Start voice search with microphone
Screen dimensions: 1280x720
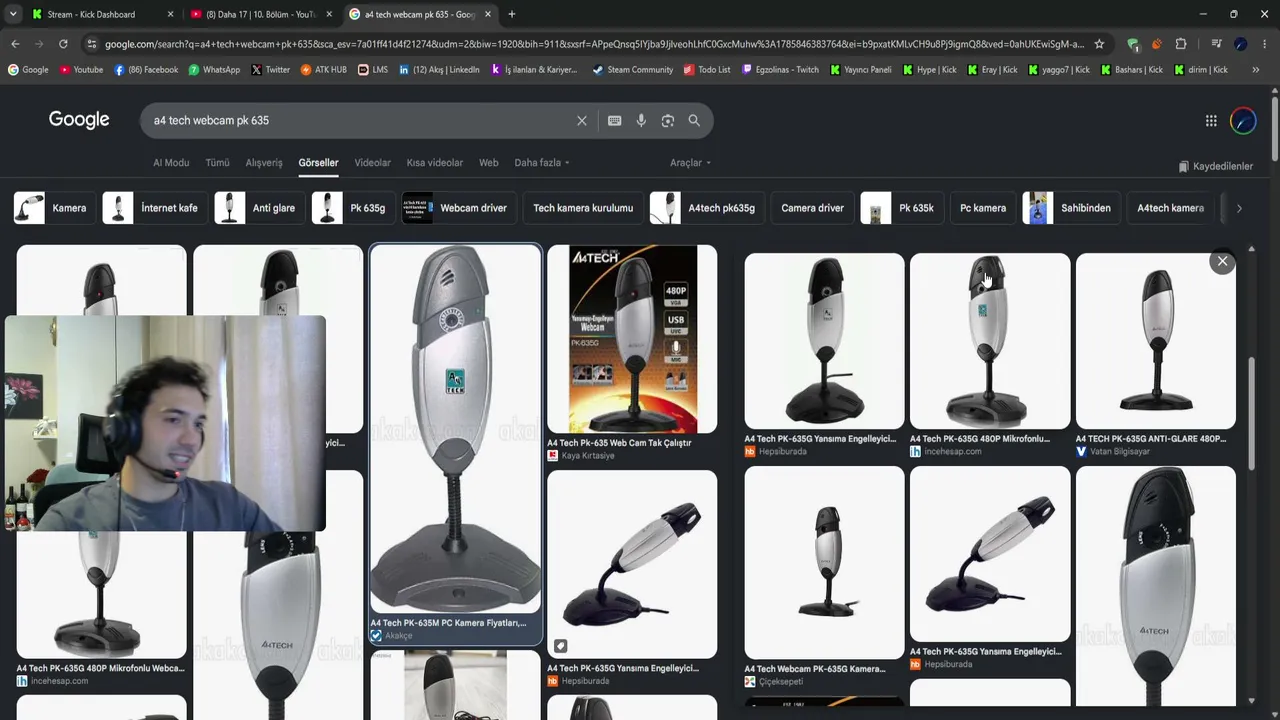[641, 121]
